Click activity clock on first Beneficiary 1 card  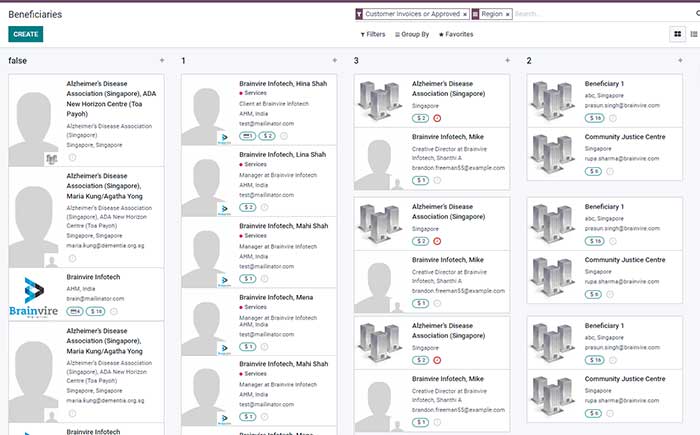coord(613,118)
